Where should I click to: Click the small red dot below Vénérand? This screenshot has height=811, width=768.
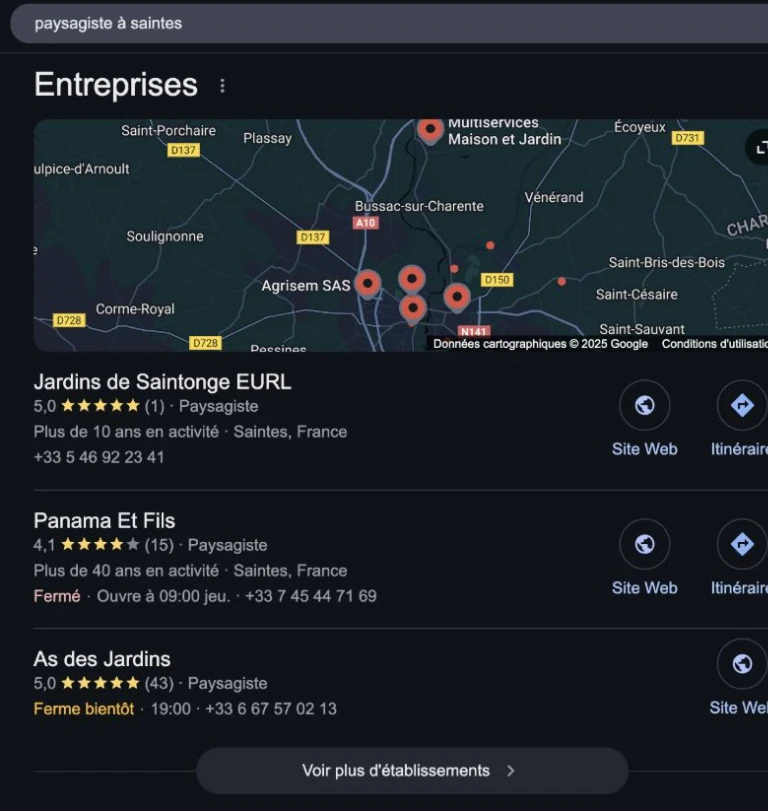pos(490,245)
